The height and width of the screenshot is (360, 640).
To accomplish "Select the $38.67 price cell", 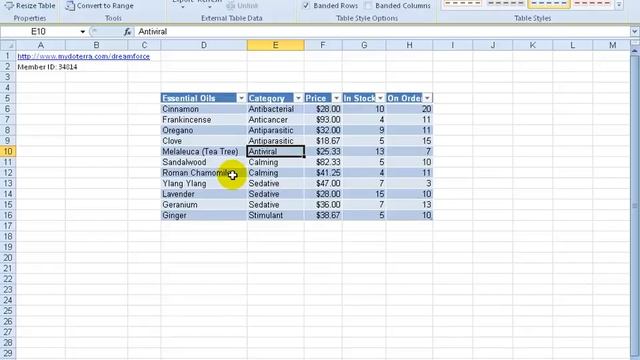I will coord(323,215).
